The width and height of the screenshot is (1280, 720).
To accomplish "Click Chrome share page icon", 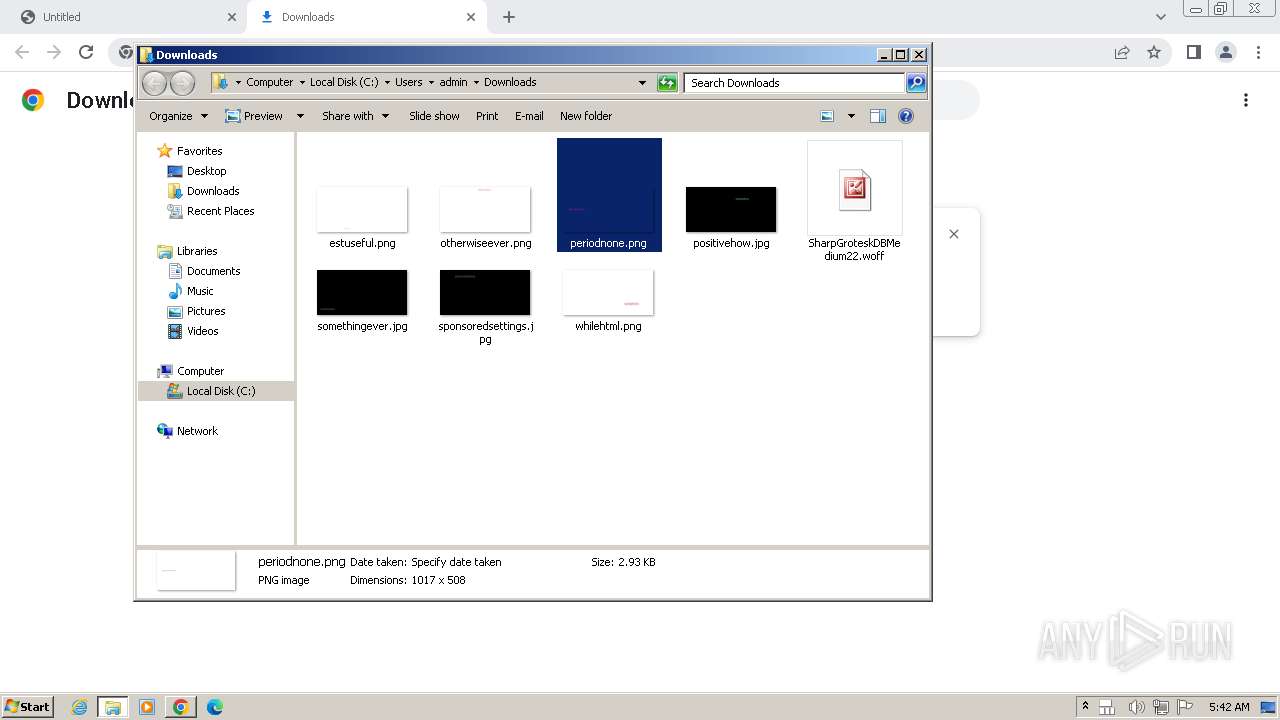I will (1122, 52).
